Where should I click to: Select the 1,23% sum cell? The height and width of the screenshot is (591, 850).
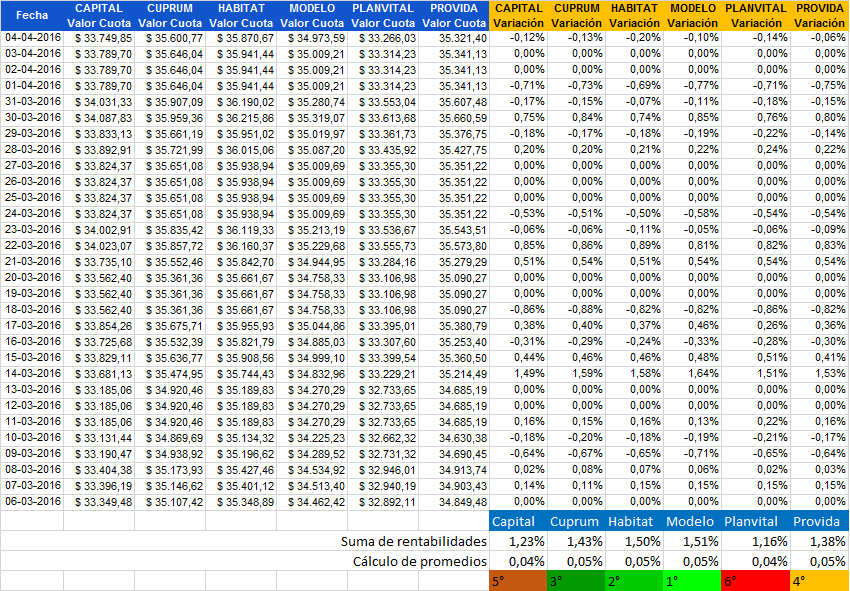(519, 541)
